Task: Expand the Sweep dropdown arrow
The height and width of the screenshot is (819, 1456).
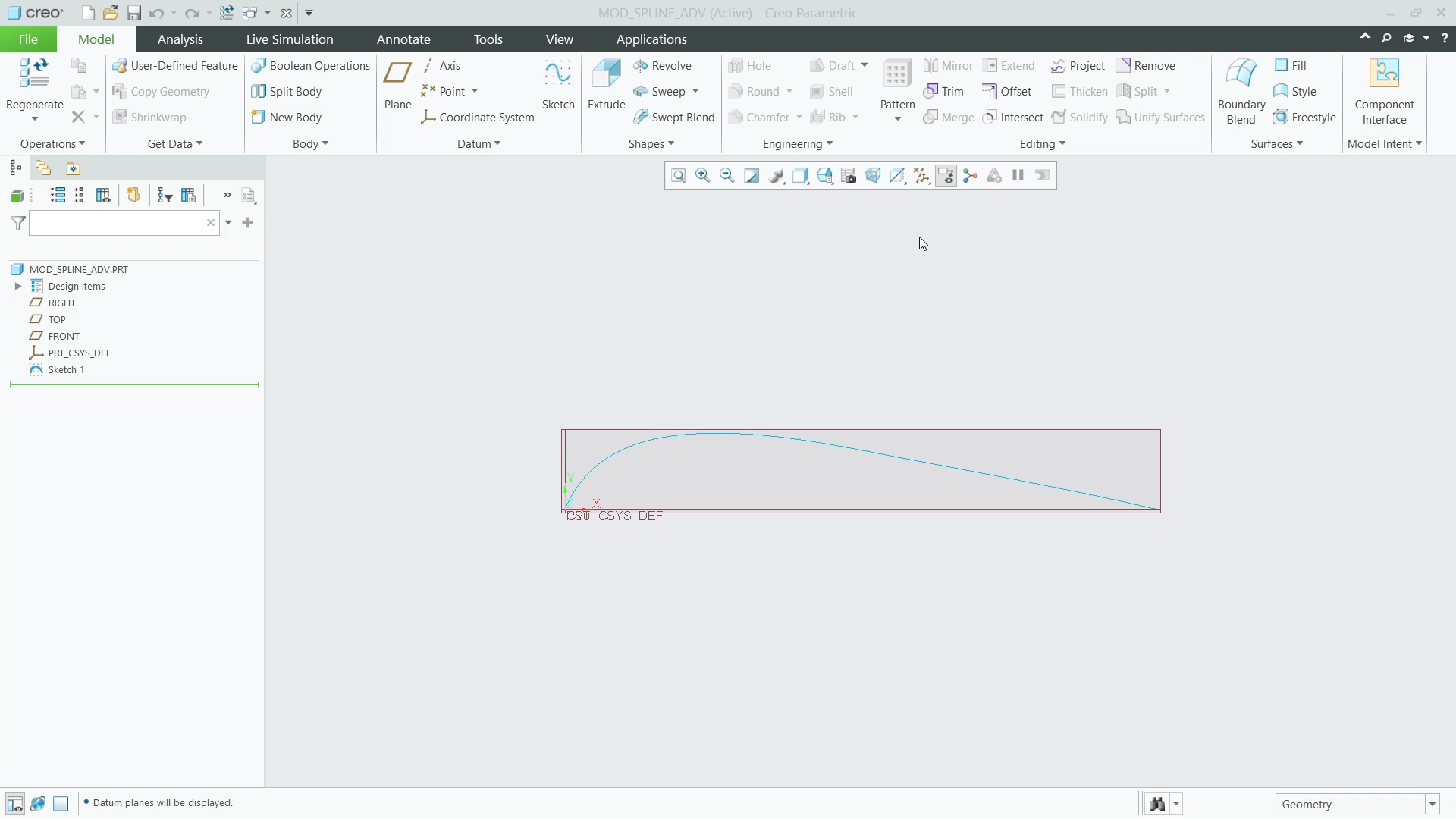Action: (695, 92)
